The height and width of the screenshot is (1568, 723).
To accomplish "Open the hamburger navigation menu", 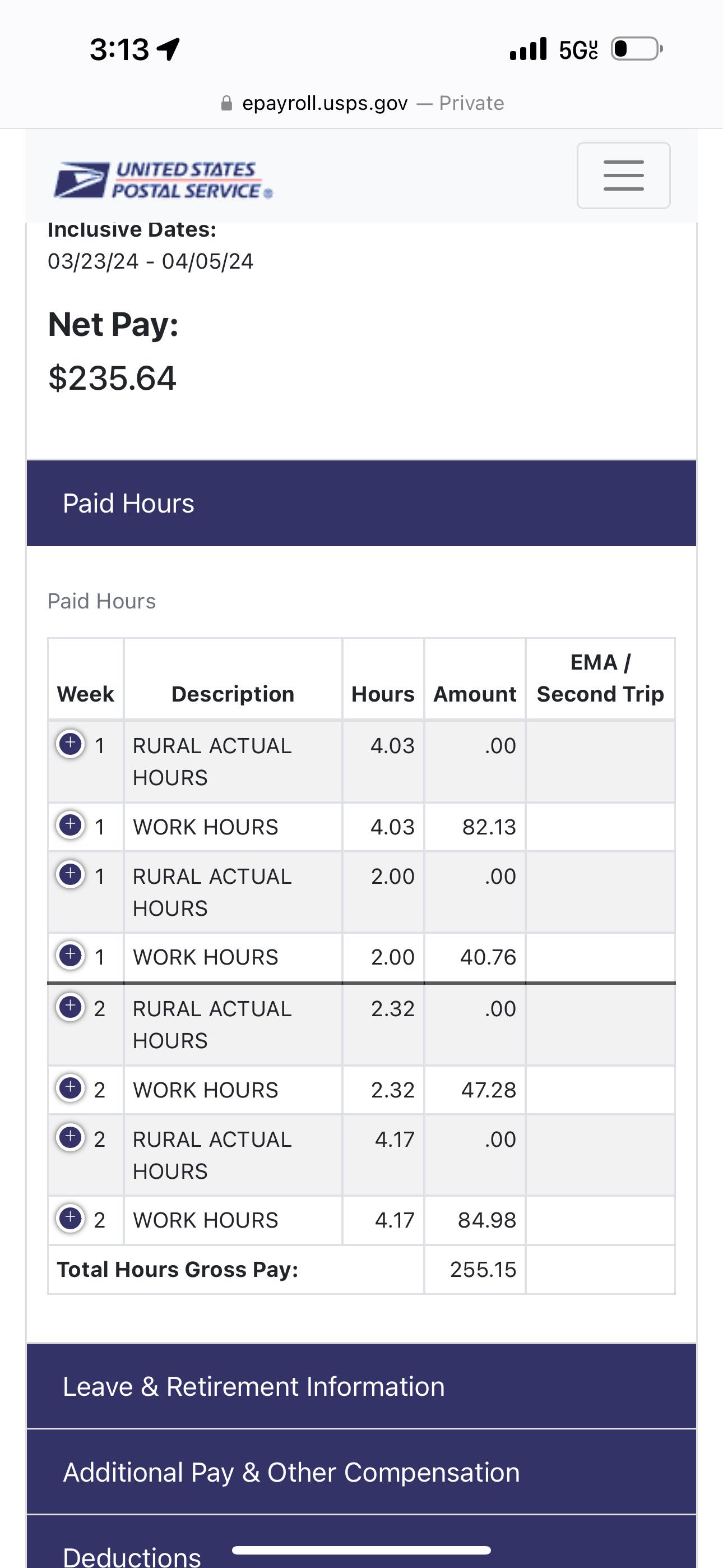I will point(623,176).
